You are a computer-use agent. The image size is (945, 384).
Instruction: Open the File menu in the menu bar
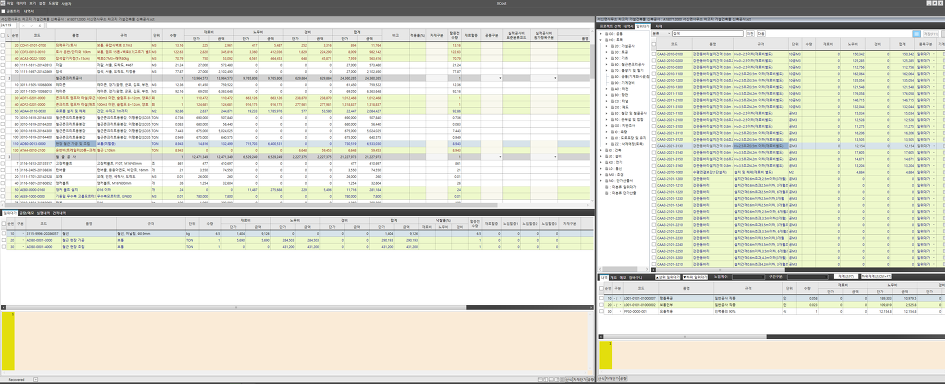10,3
